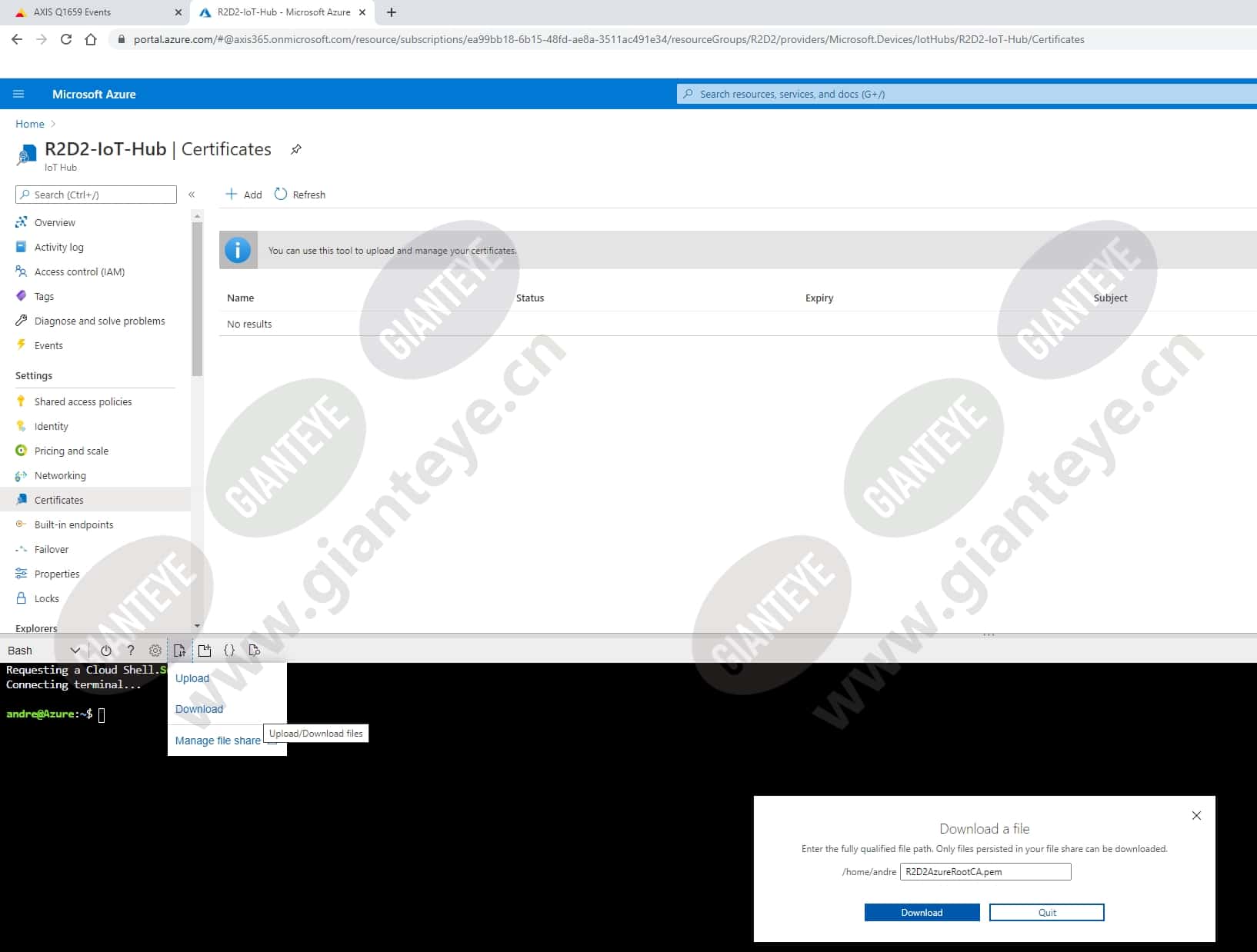This screenshot has width=1257, height=952.
Task: Click scrollbar down arrow in sidebar
Action: point(197,626)
